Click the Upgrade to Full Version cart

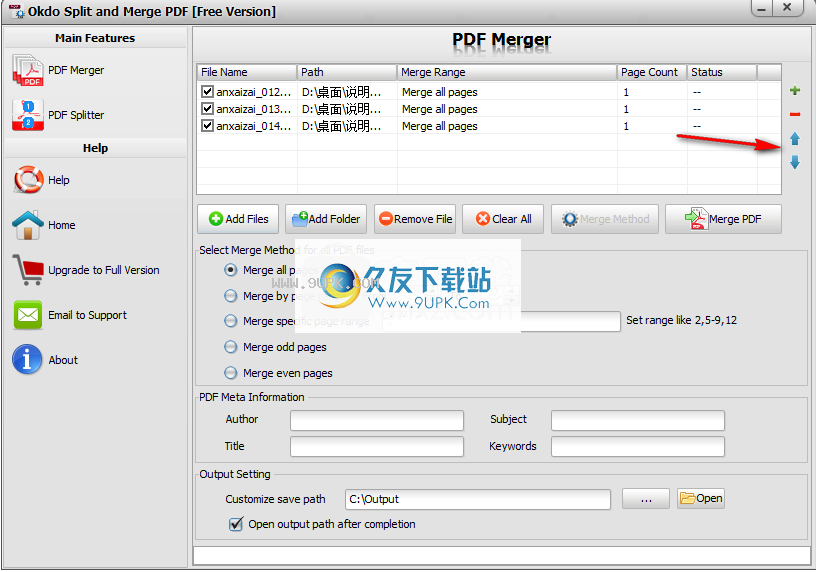coord(28,270)
